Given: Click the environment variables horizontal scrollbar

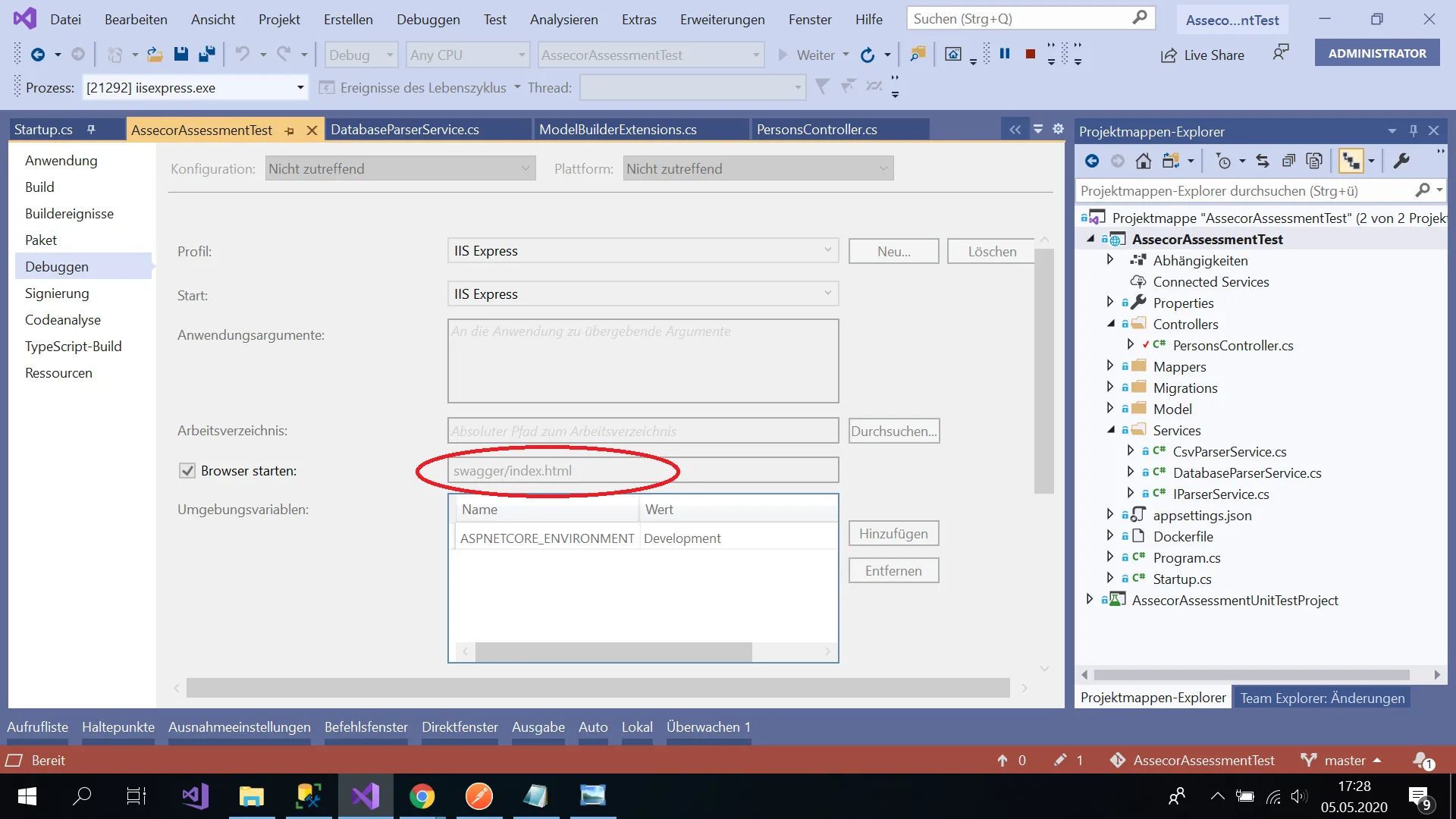Looking at the screenshot, I should pyautogui.click(x=613, y=651).
